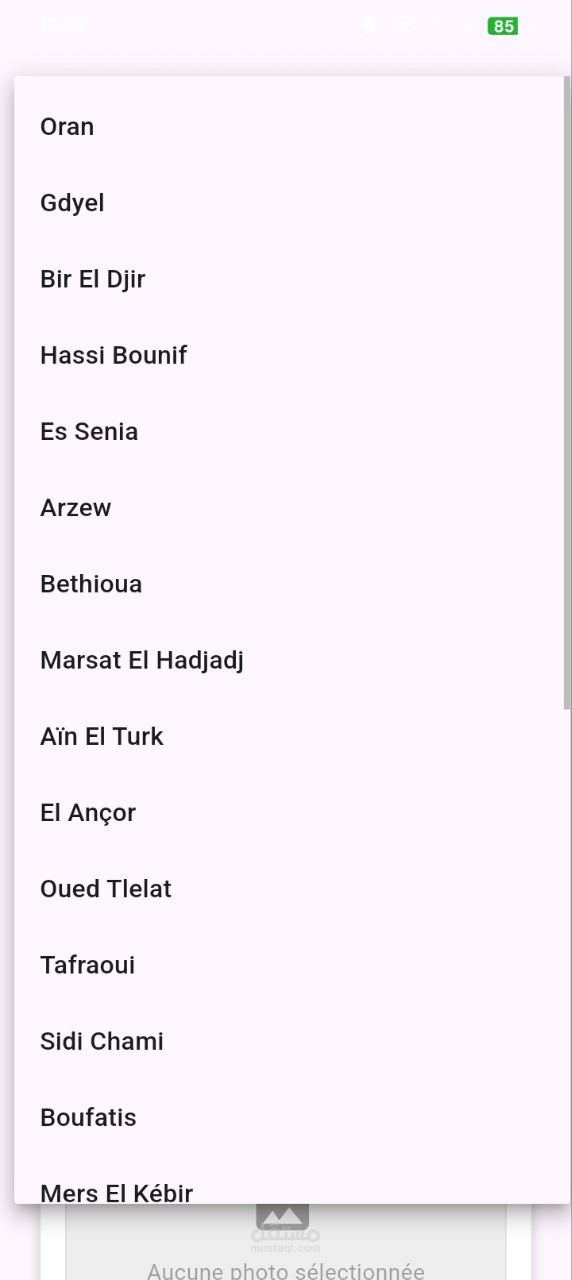Select Oued Tlelat option
572x1280 pixels.
291,888
